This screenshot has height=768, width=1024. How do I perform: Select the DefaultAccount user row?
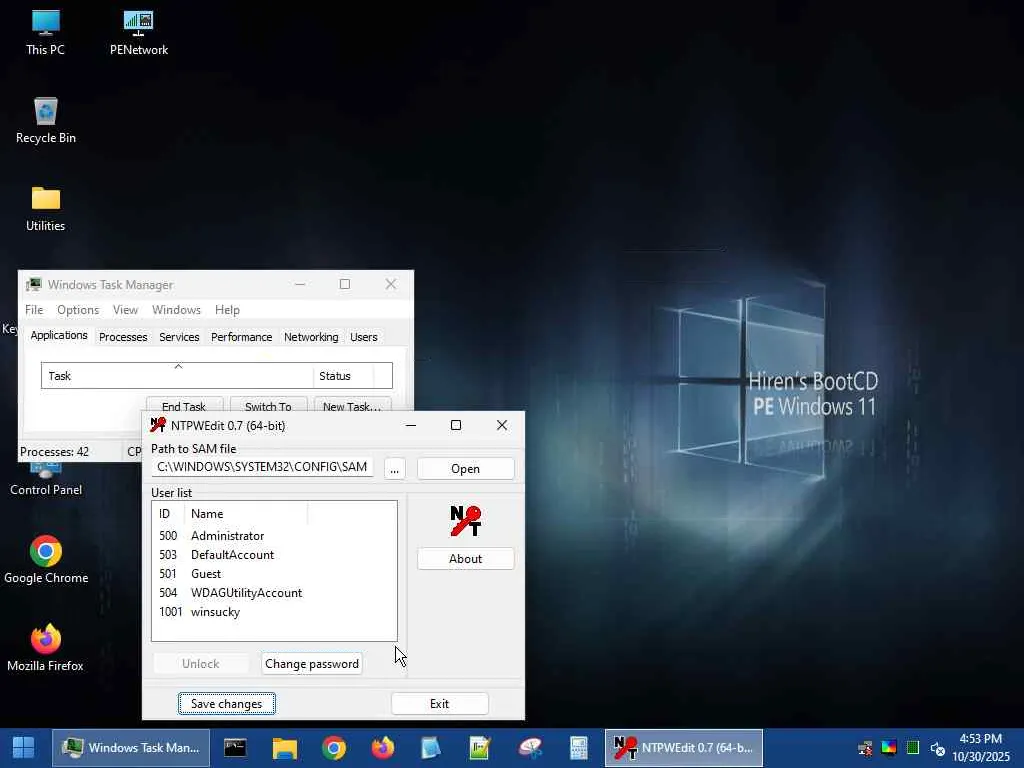point(274,554)
